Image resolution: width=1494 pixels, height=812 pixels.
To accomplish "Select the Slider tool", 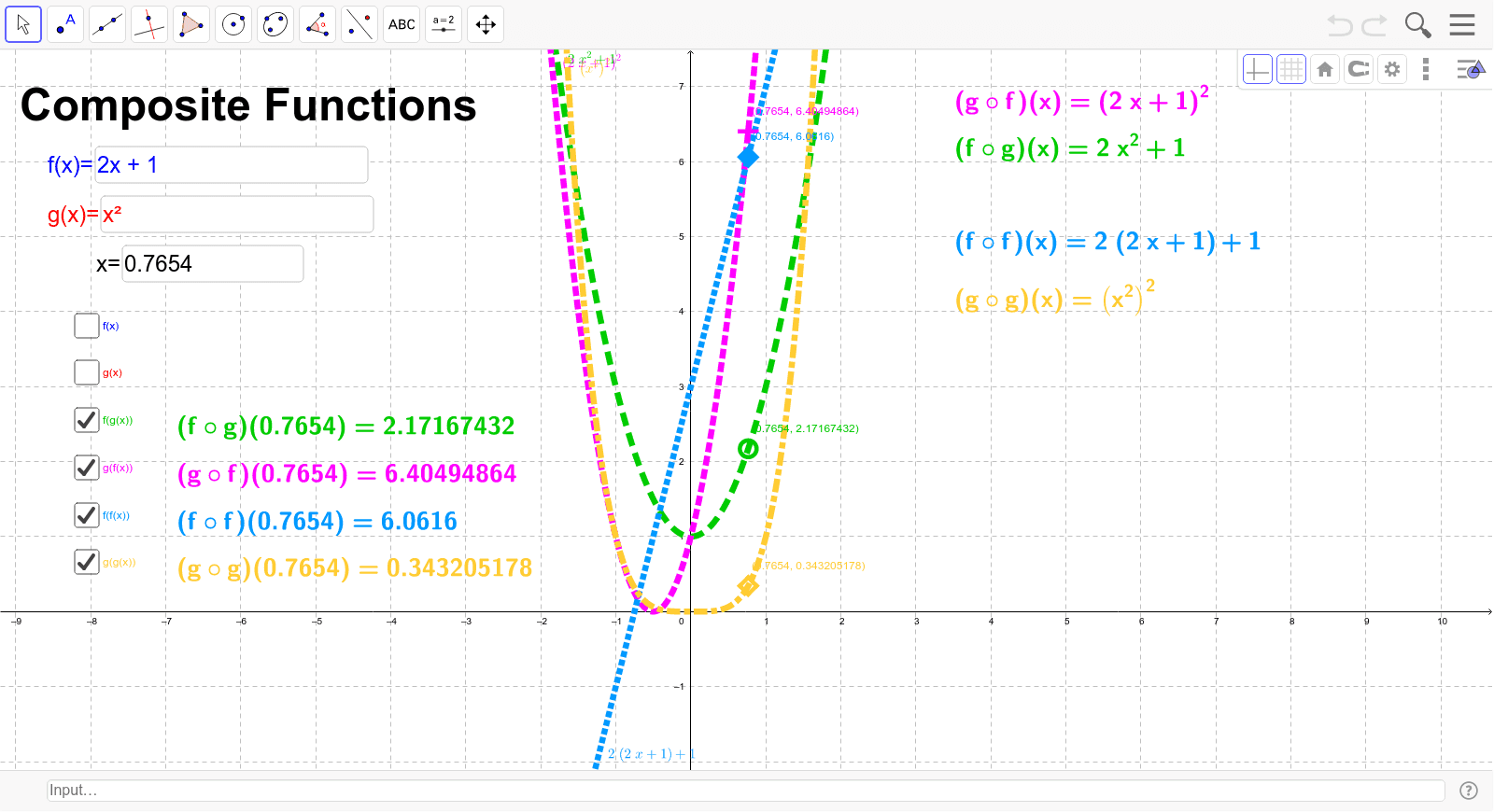I will coord(444,24).
